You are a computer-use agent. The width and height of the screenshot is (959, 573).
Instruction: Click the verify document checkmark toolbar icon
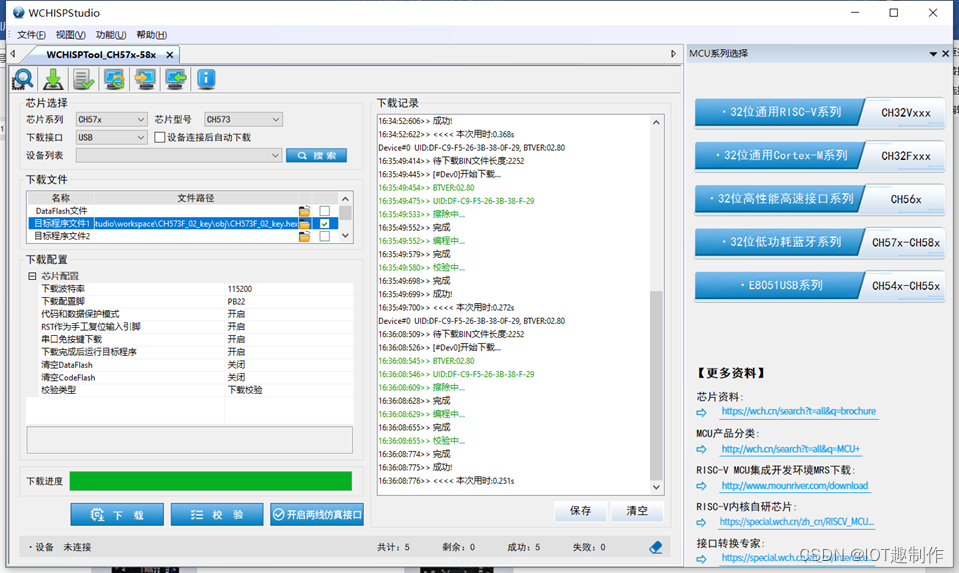coord(84,79)
